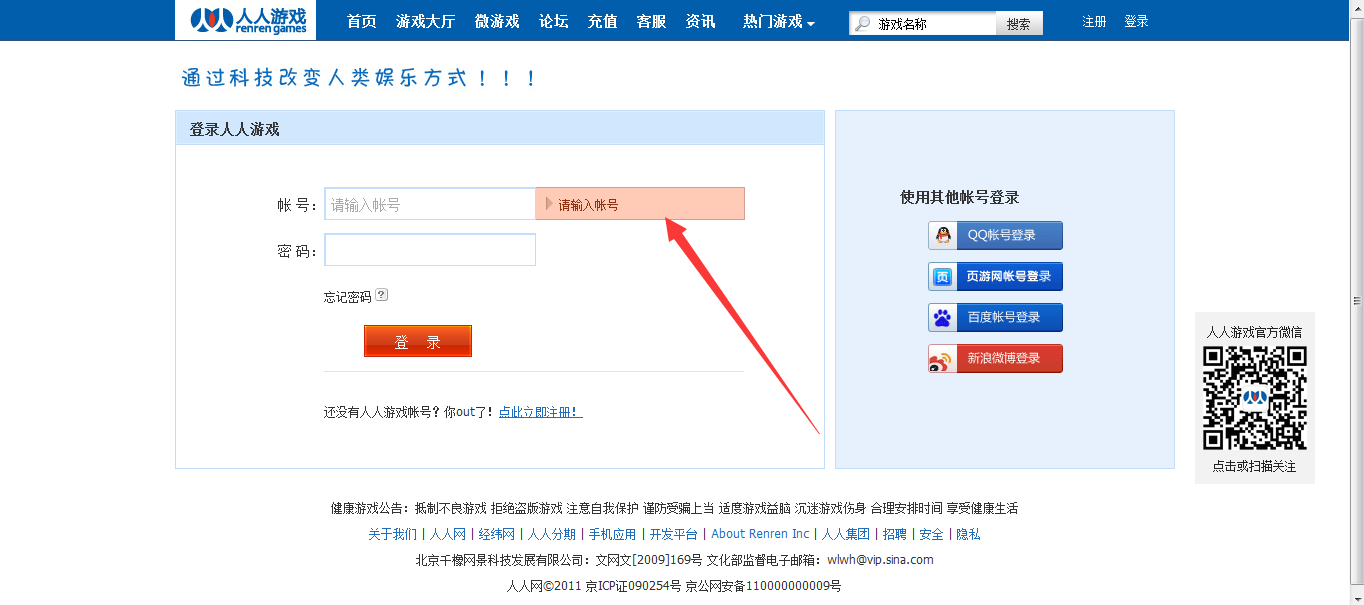Open the 微游戏 section
The height and width of the screenshot is (605, 1364).
click(x=497, y=21)
